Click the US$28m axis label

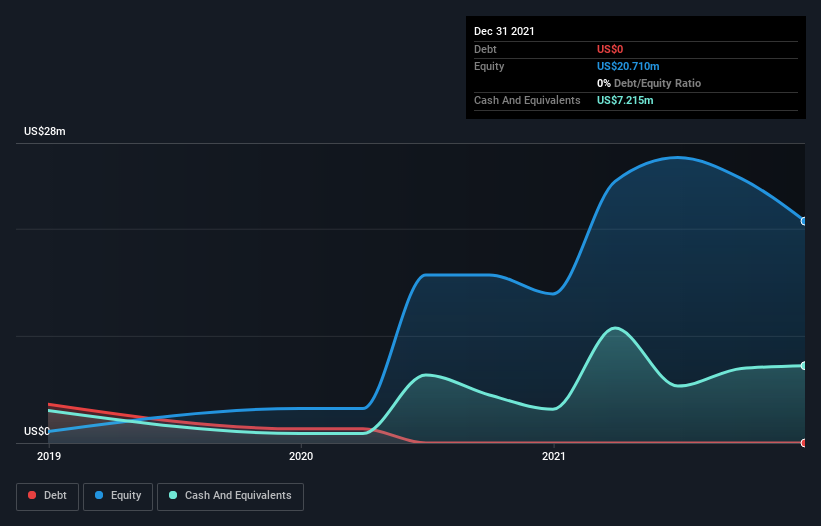pyautogui.click(x=45, y=131)
